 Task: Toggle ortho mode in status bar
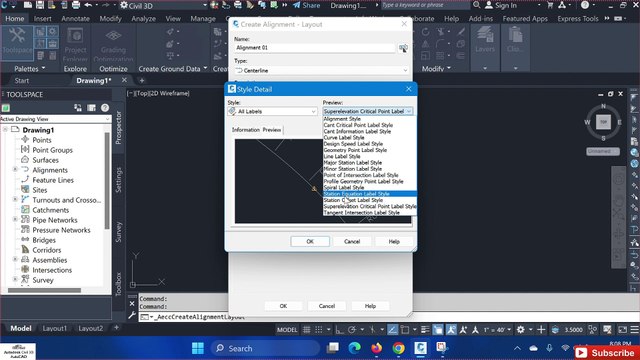tap(340, 329)
